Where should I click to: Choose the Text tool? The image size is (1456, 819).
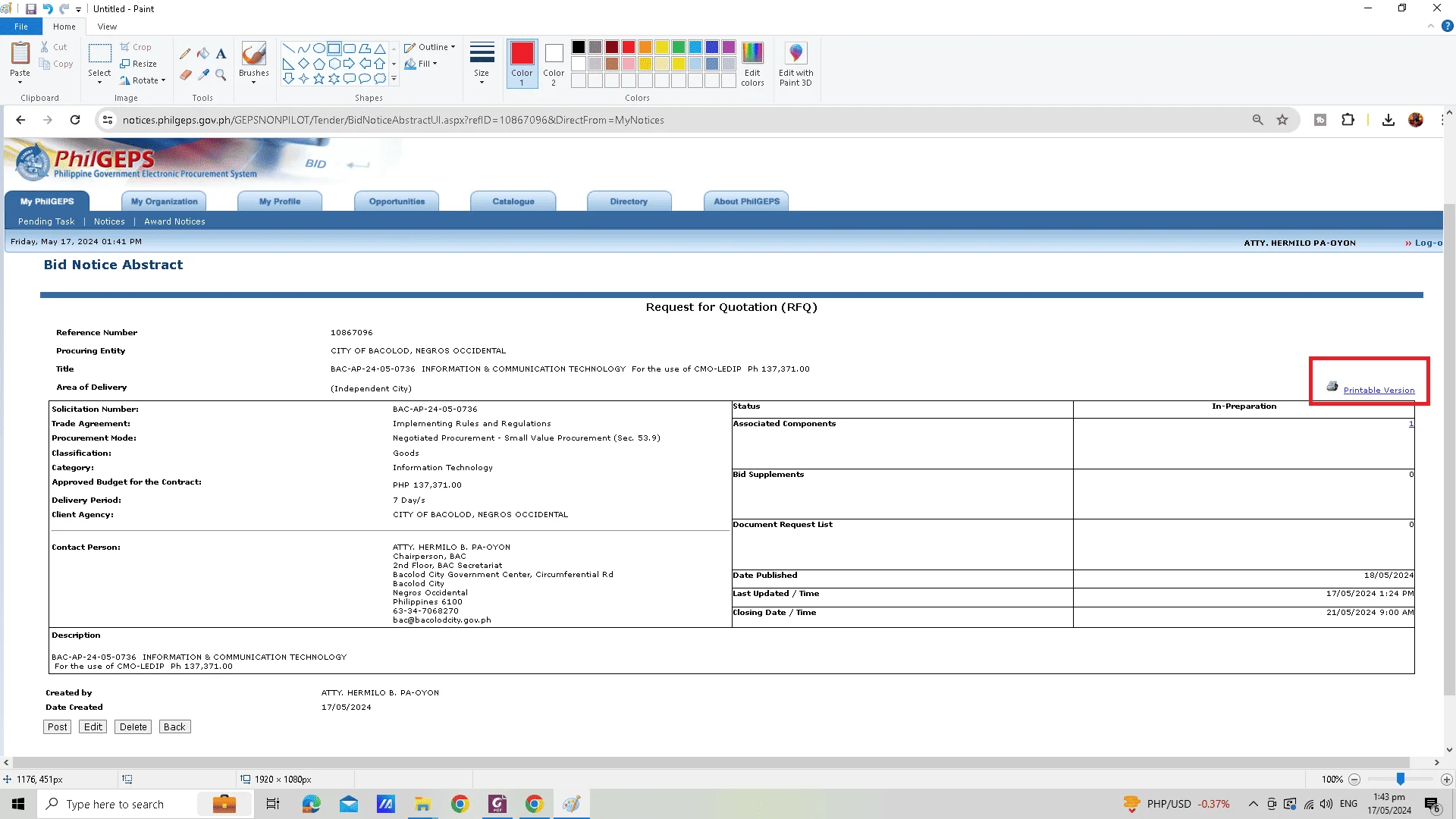pos(221,54)
